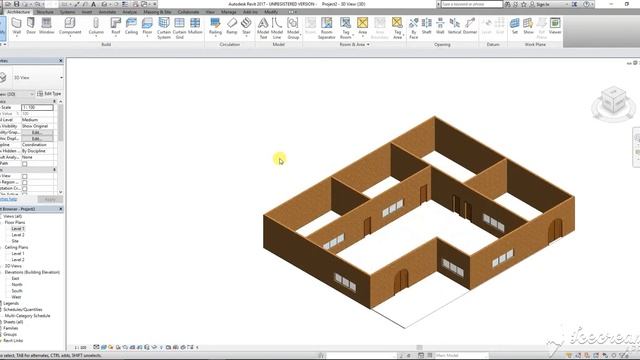Select the Floor tool
Screen dimensions: 640x360
point(147,26)
